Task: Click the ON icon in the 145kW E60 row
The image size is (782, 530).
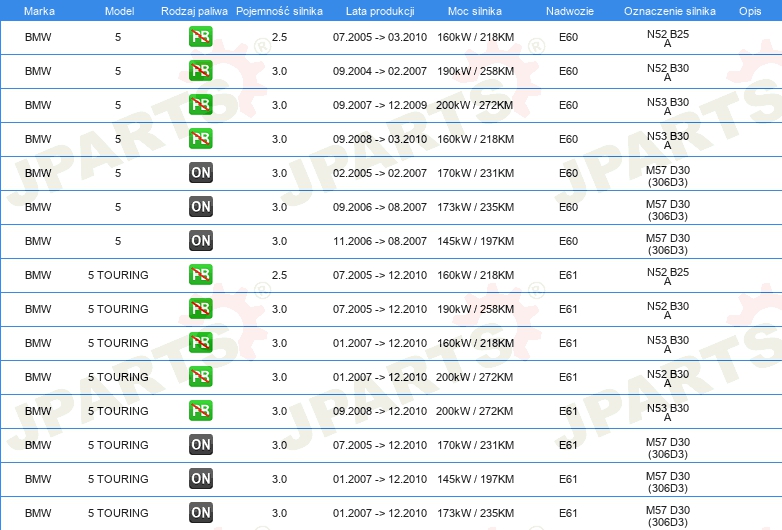Action: click(200, 240)
